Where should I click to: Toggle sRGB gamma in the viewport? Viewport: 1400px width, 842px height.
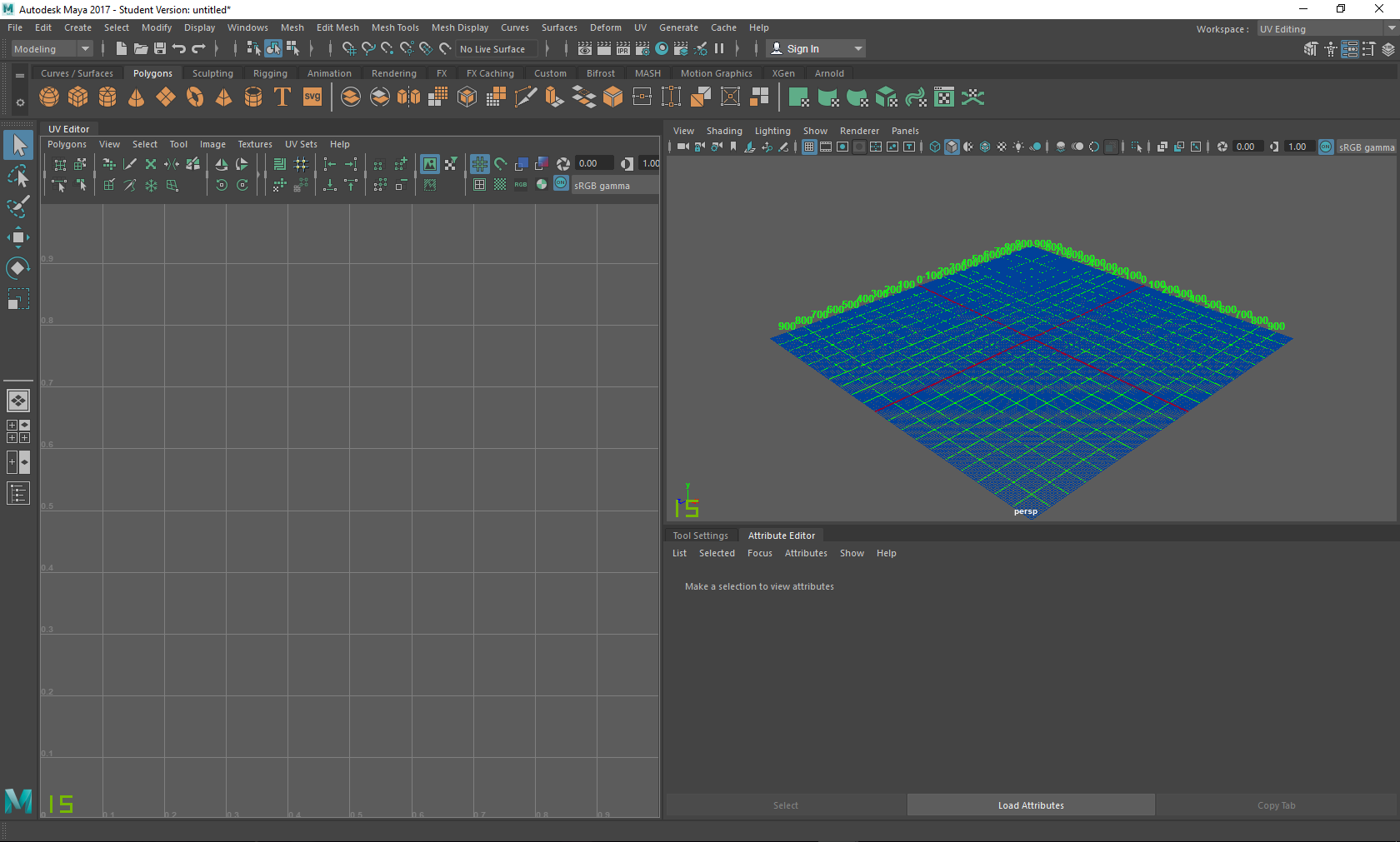click(1325, 147)
